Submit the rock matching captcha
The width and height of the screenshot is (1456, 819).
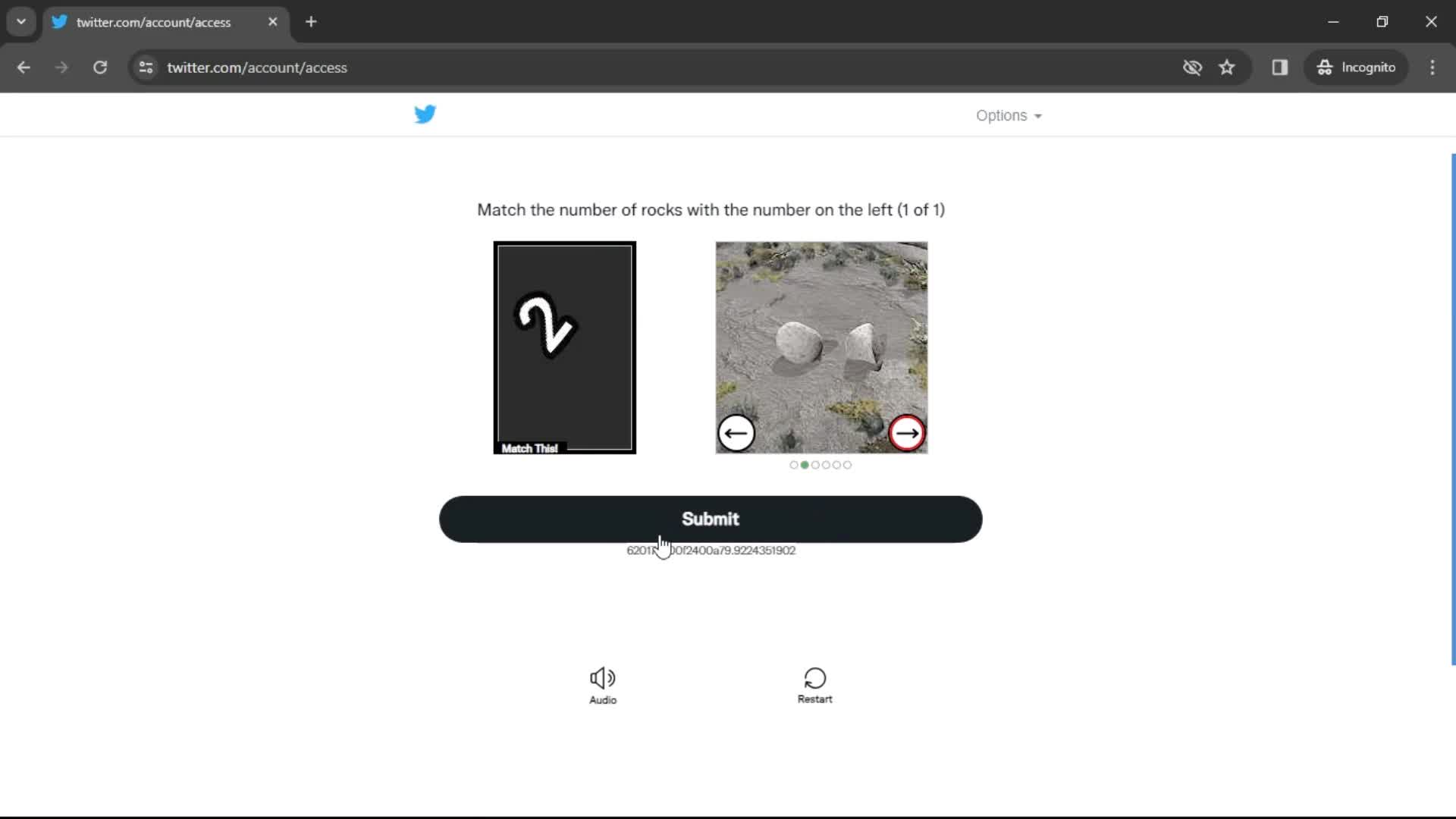coord(711,519)
